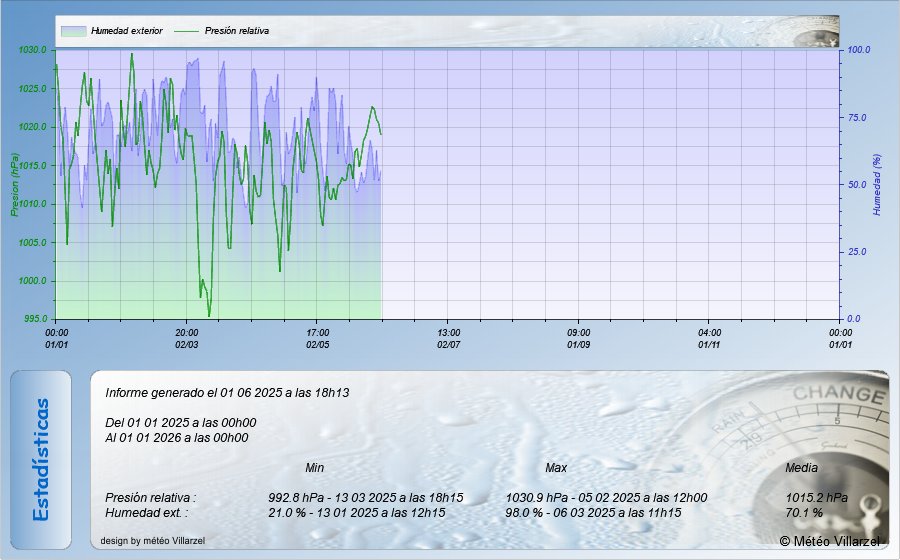Click the '© Météo Villarzel' copyright text
Screen dimensions: 900x560
(829, 541)
